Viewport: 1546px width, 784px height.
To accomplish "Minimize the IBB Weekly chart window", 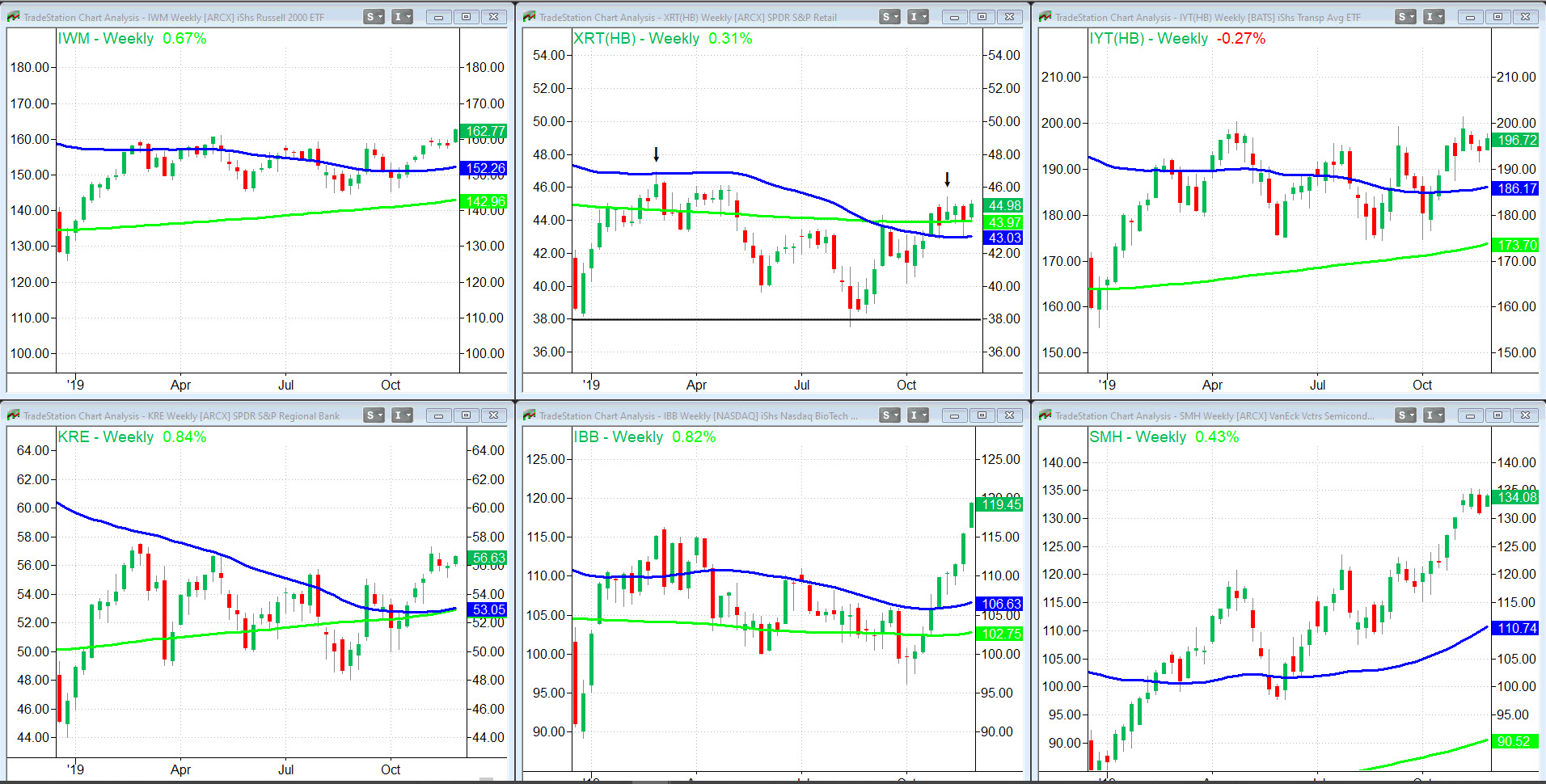I will (x=954, y=415).
